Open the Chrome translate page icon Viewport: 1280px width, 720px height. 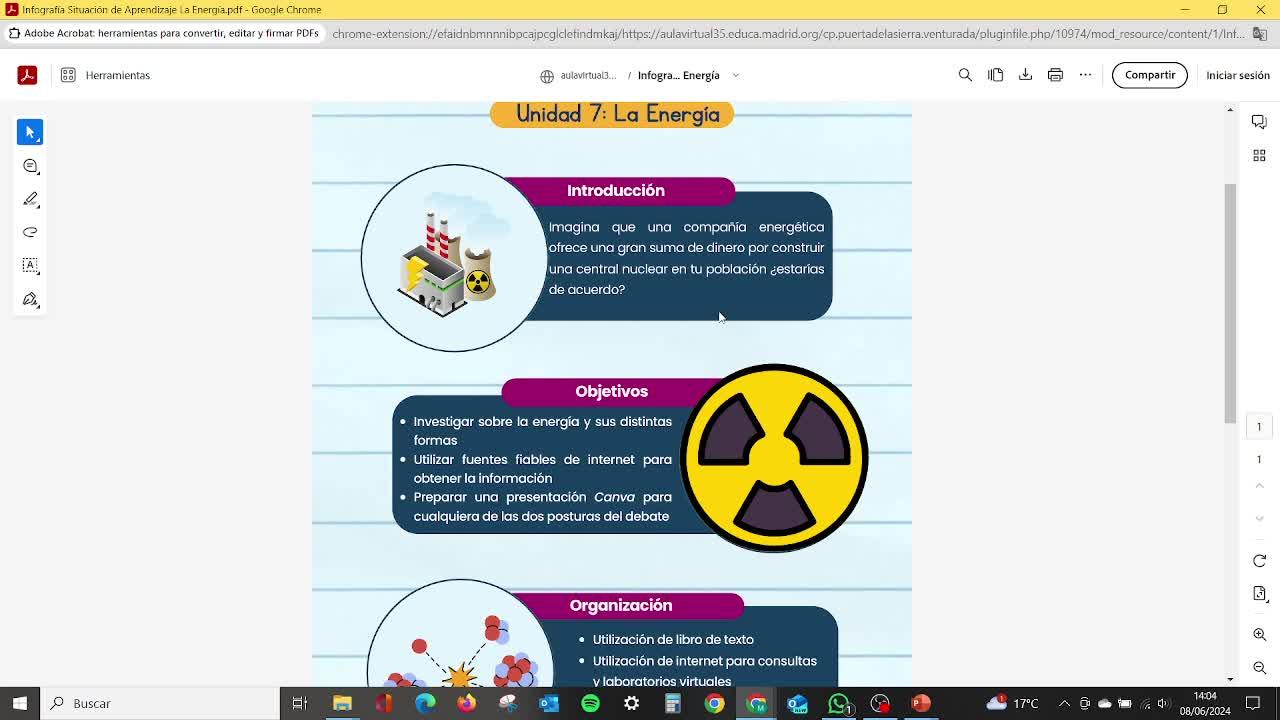(1259, 33)
